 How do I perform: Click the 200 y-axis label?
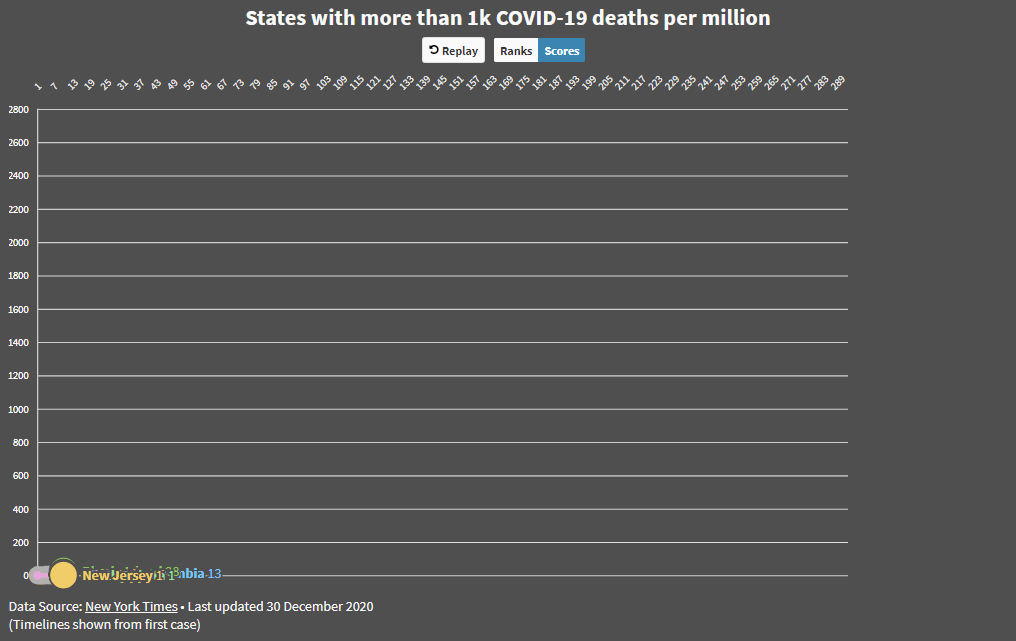tap(20, 543)
